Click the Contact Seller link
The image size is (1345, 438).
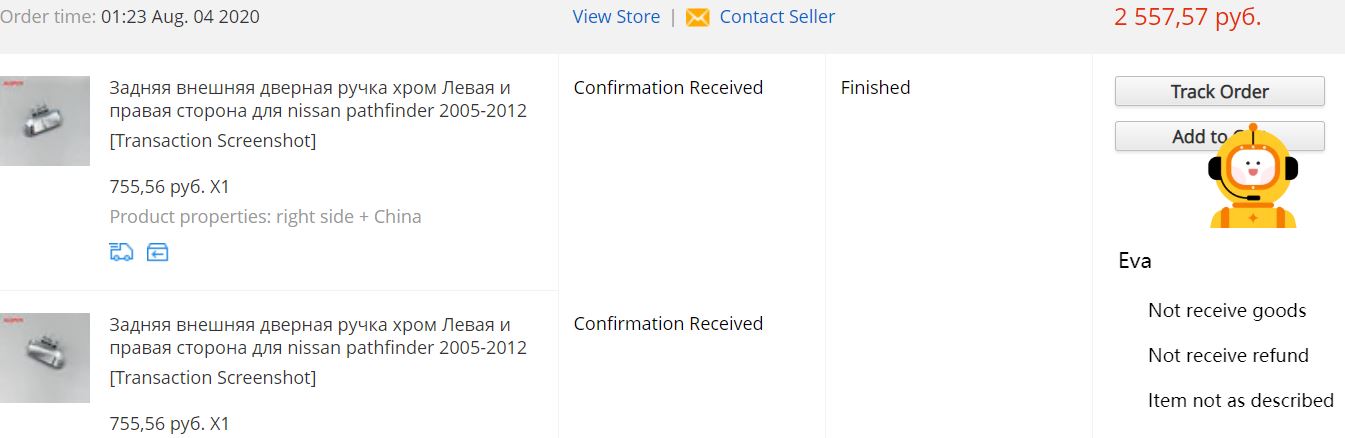(777, 17)
